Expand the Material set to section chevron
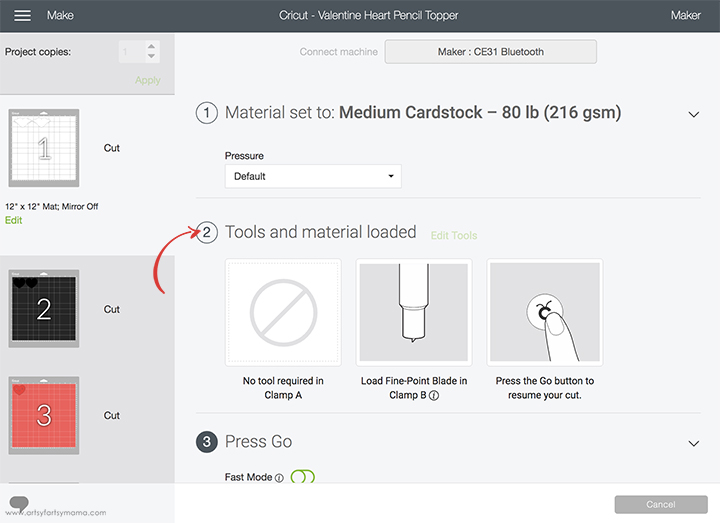Viewport: 720px width, 523px height. [693, 114]
